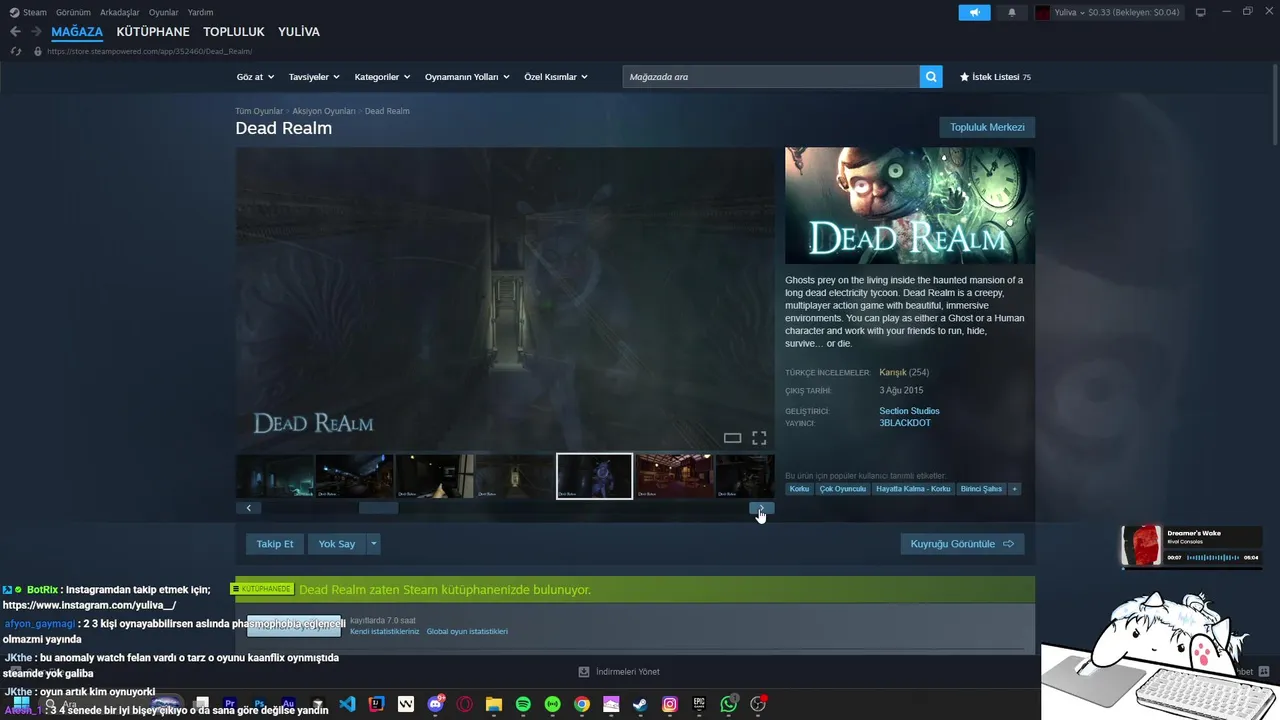
Task: Click the Birinci Şahıs tag
Action: click(981, 489)
